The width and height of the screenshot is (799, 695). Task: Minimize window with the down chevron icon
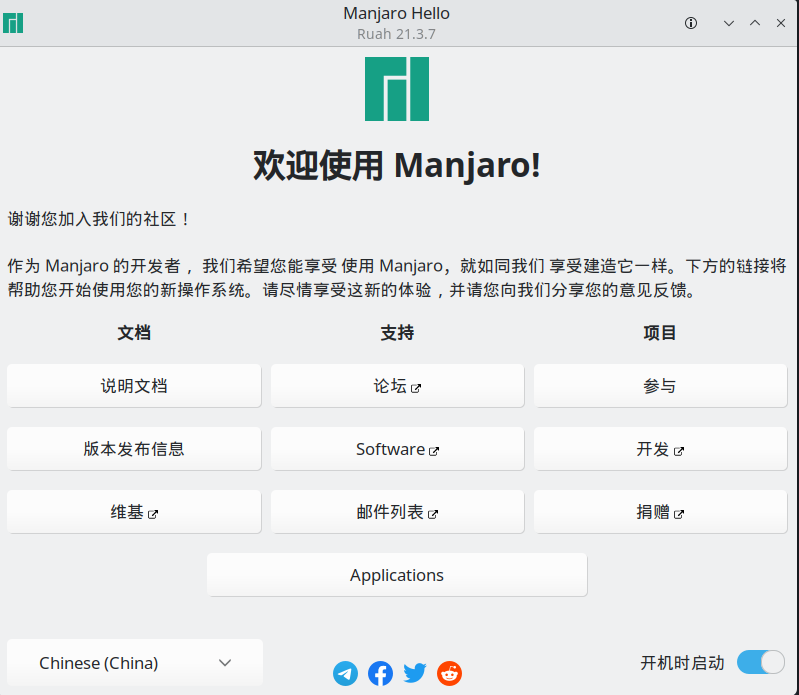[x=729, y=23]
